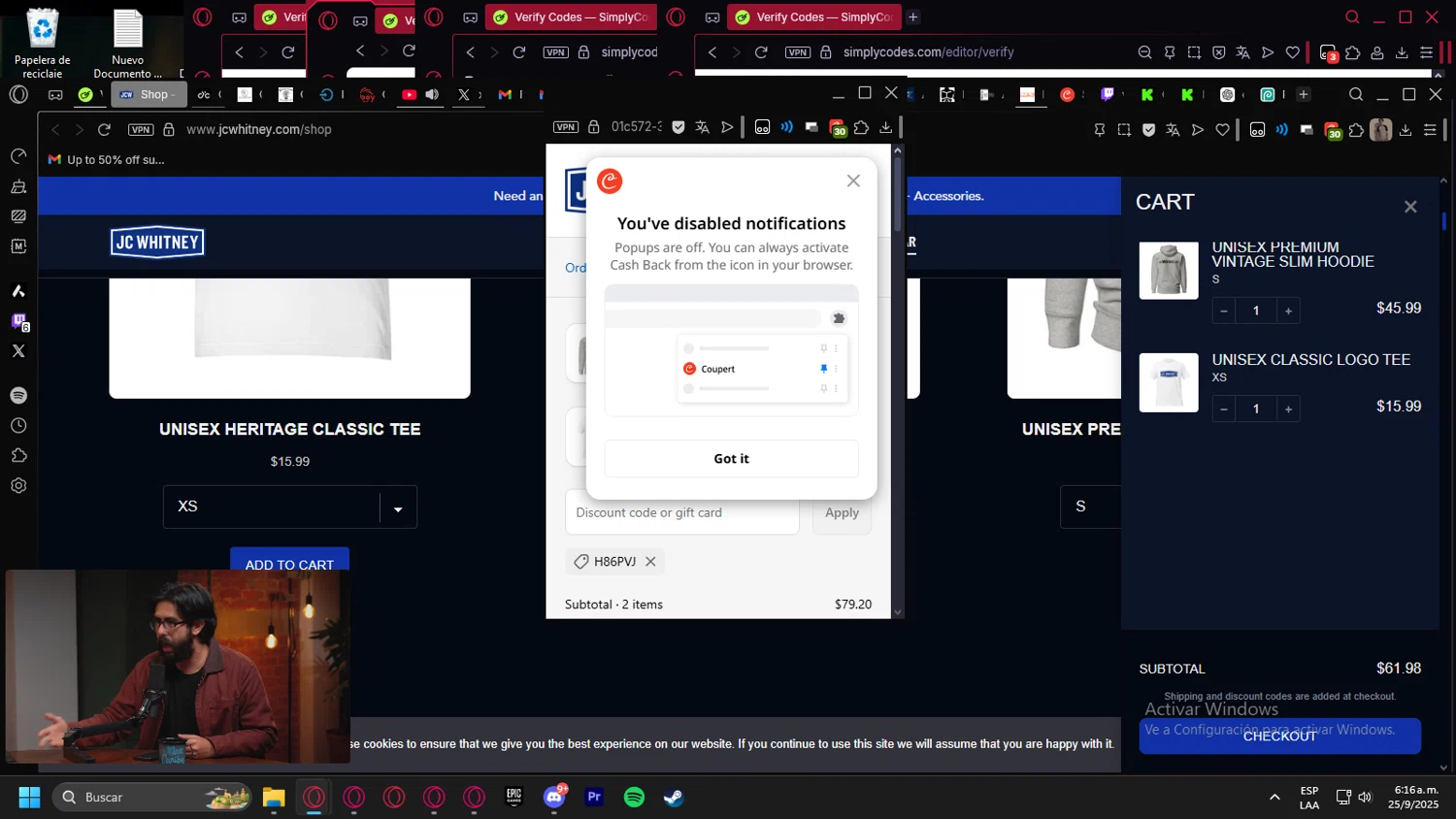
Task: Switch to the YouTube tab playing audio
Action: coord(419,94)
